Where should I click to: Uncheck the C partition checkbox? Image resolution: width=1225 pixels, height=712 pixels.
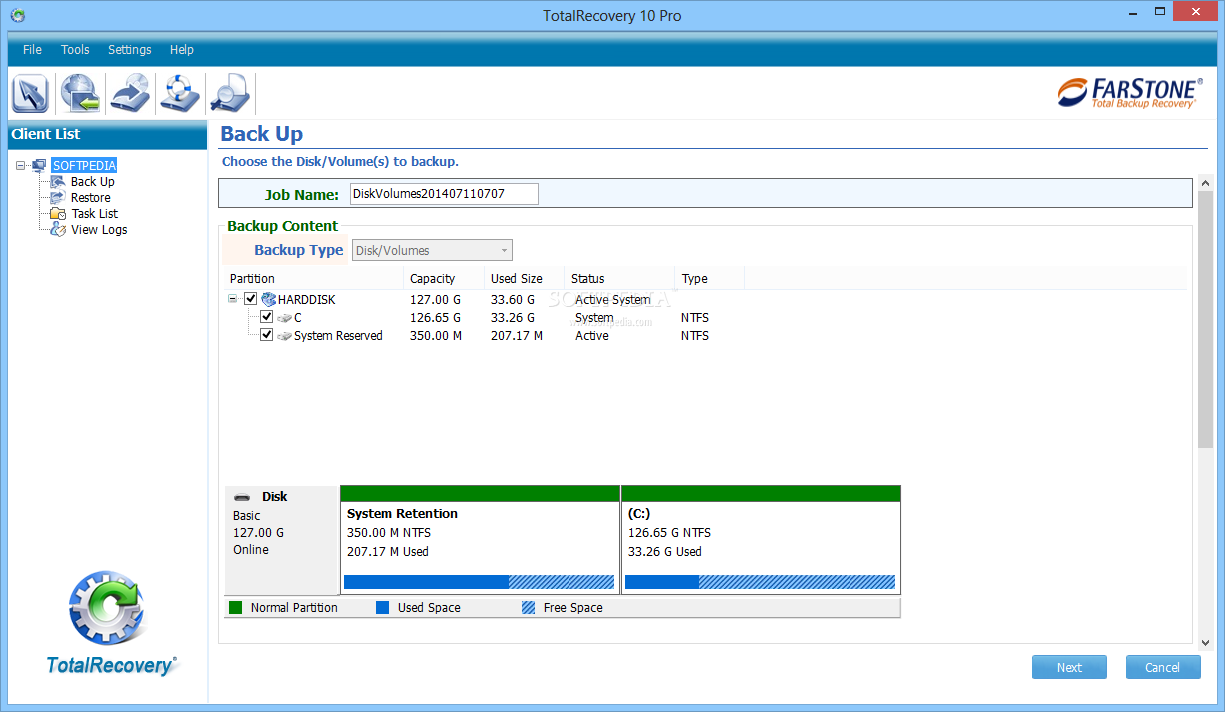[267, 317]
